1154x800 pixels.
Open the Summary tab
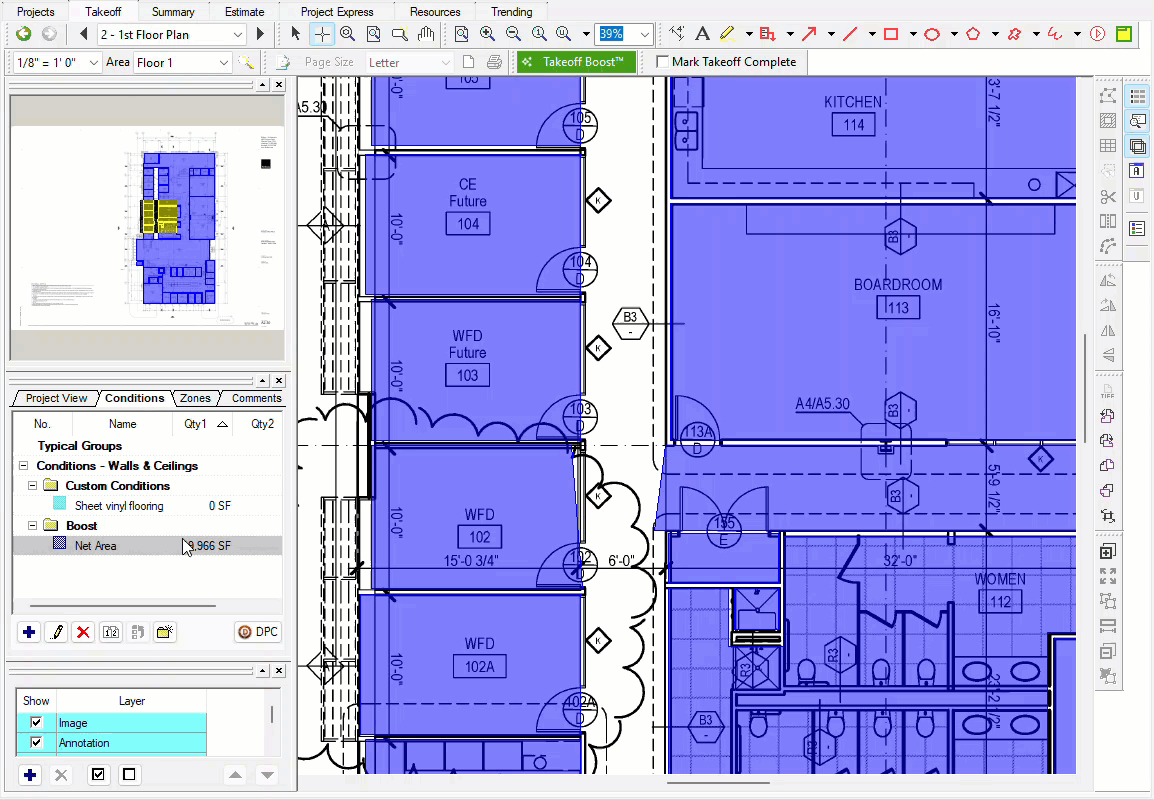click(x=173, y=12)
